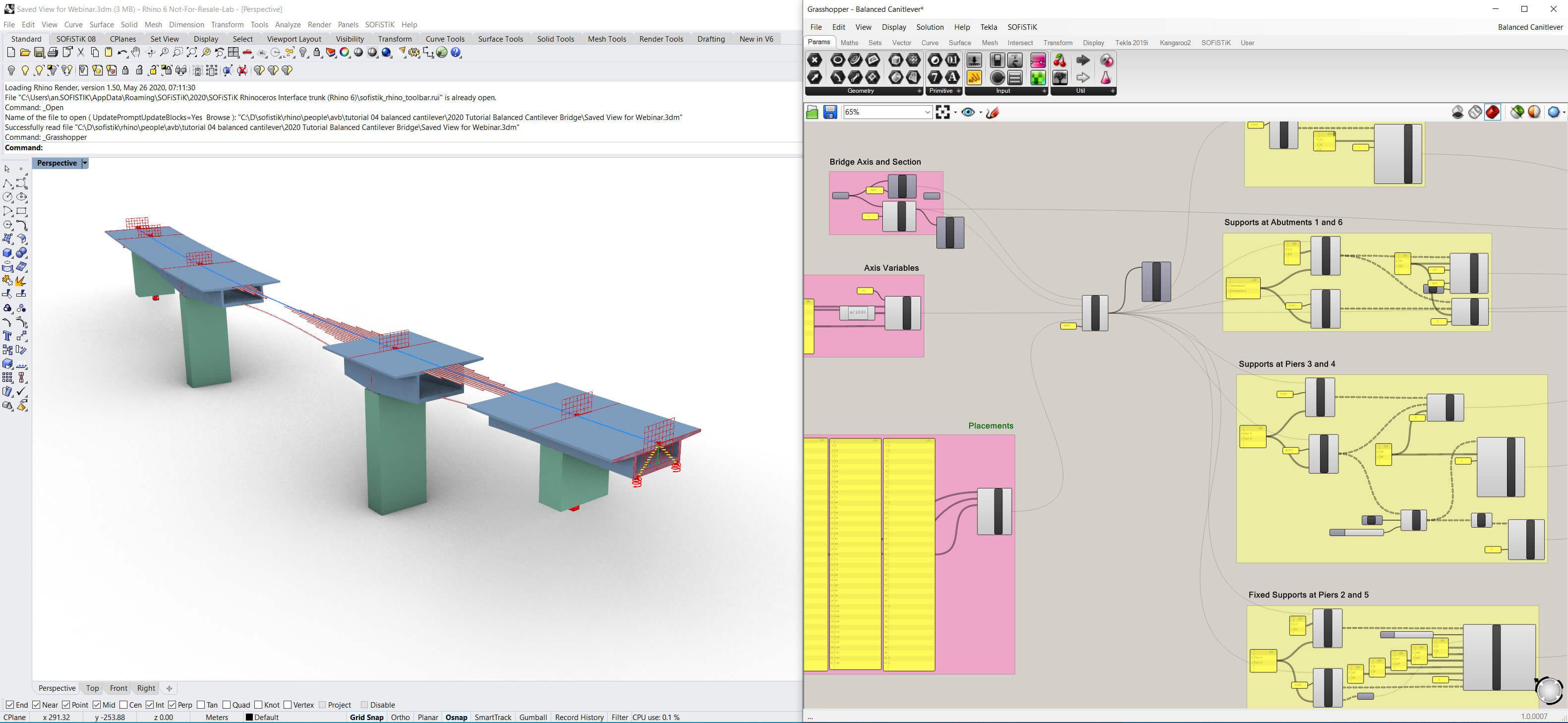Open the Rhino Options gear icon
The image size is (1568, 723).
coord(414,53)
